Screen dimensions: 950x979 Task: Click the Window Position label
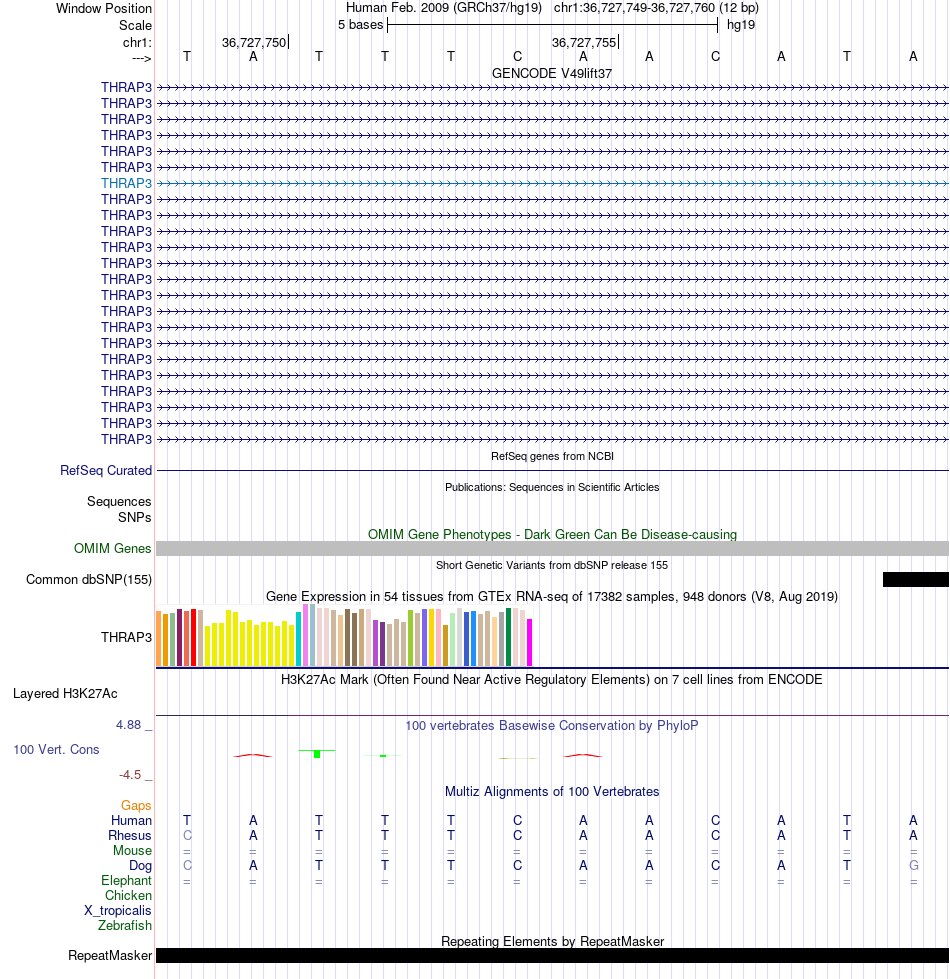click(x=104, y=9)
